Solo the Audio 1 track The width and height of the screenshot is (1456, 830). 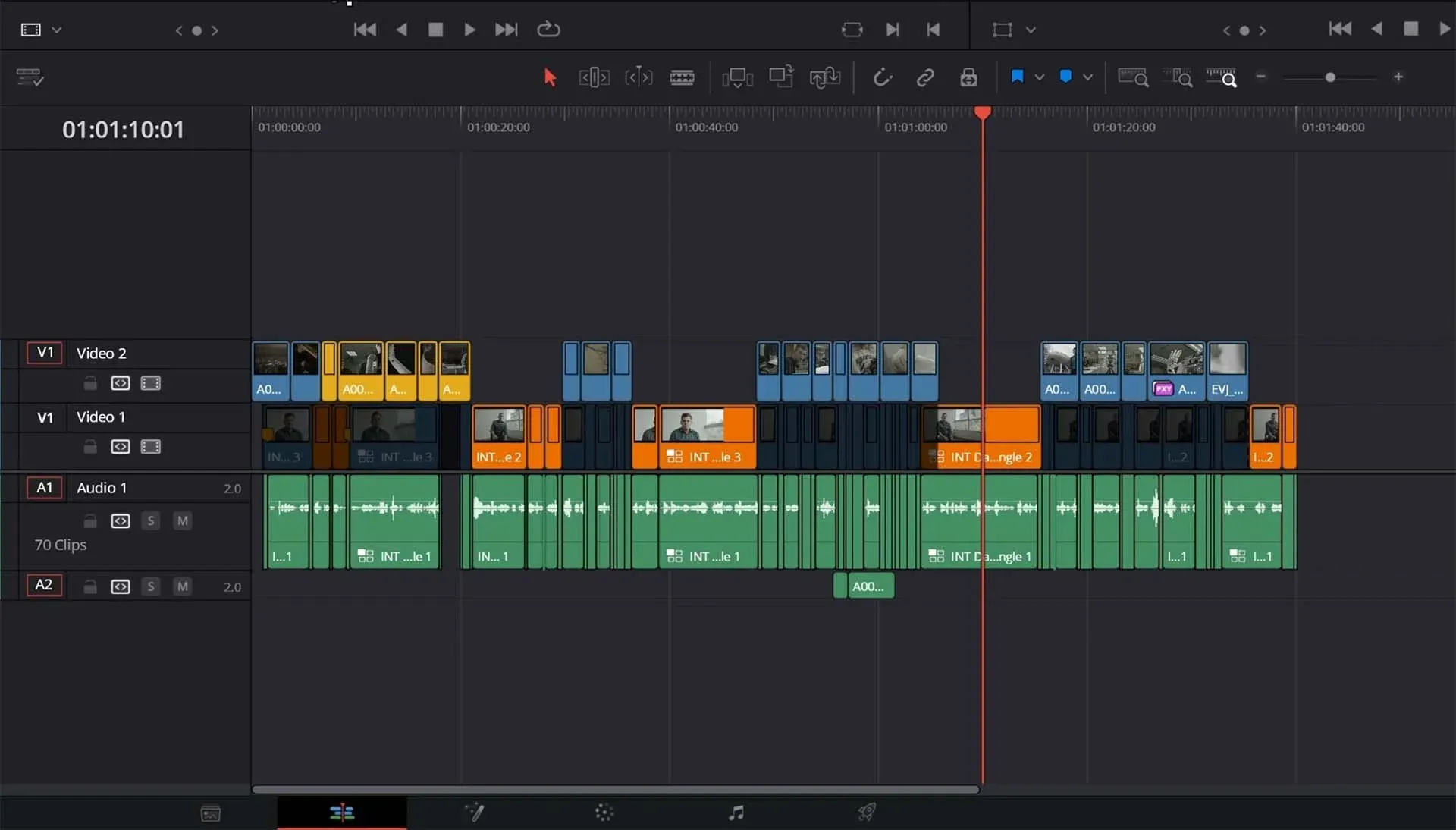point(151,521)
